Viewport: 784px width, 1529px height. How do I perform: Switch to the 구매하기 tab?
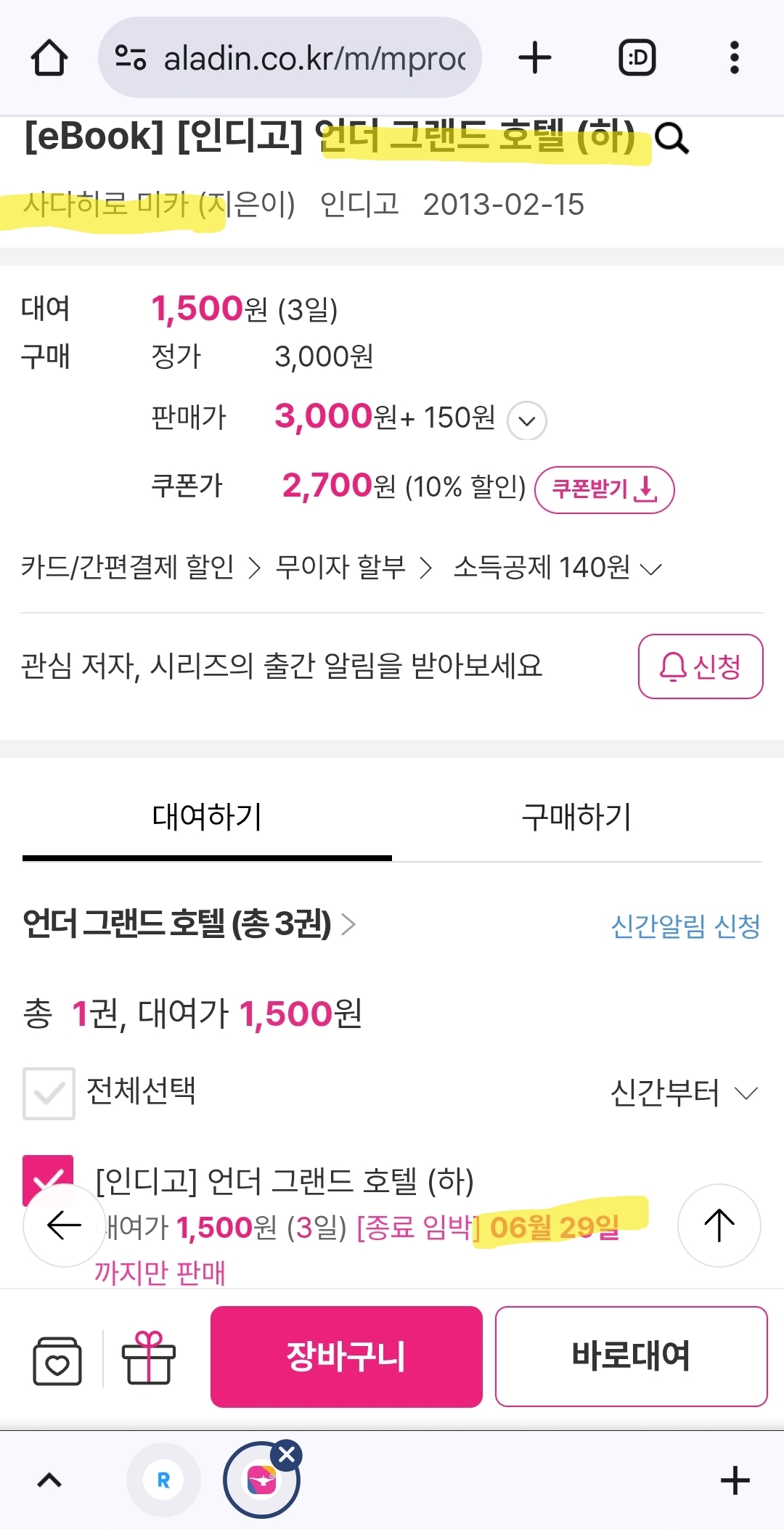[x=576, y=817]
